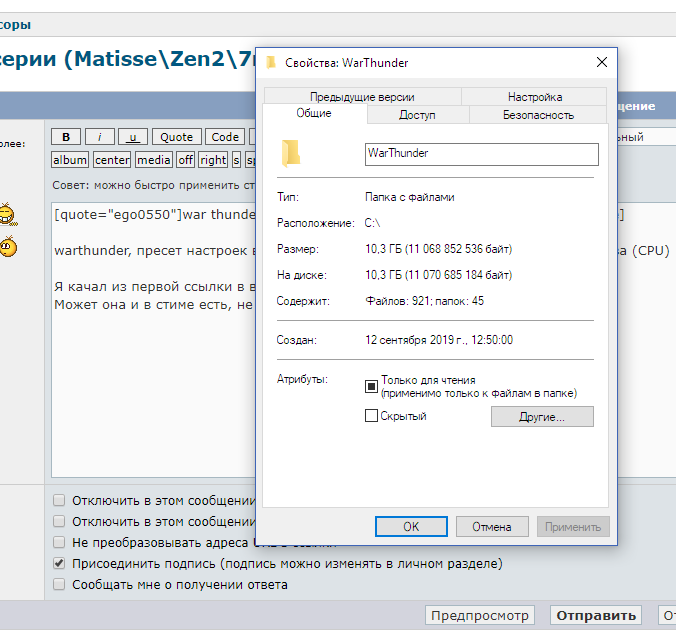Insert the center tag
Viewport: 676px width, 630px height.
112,160
